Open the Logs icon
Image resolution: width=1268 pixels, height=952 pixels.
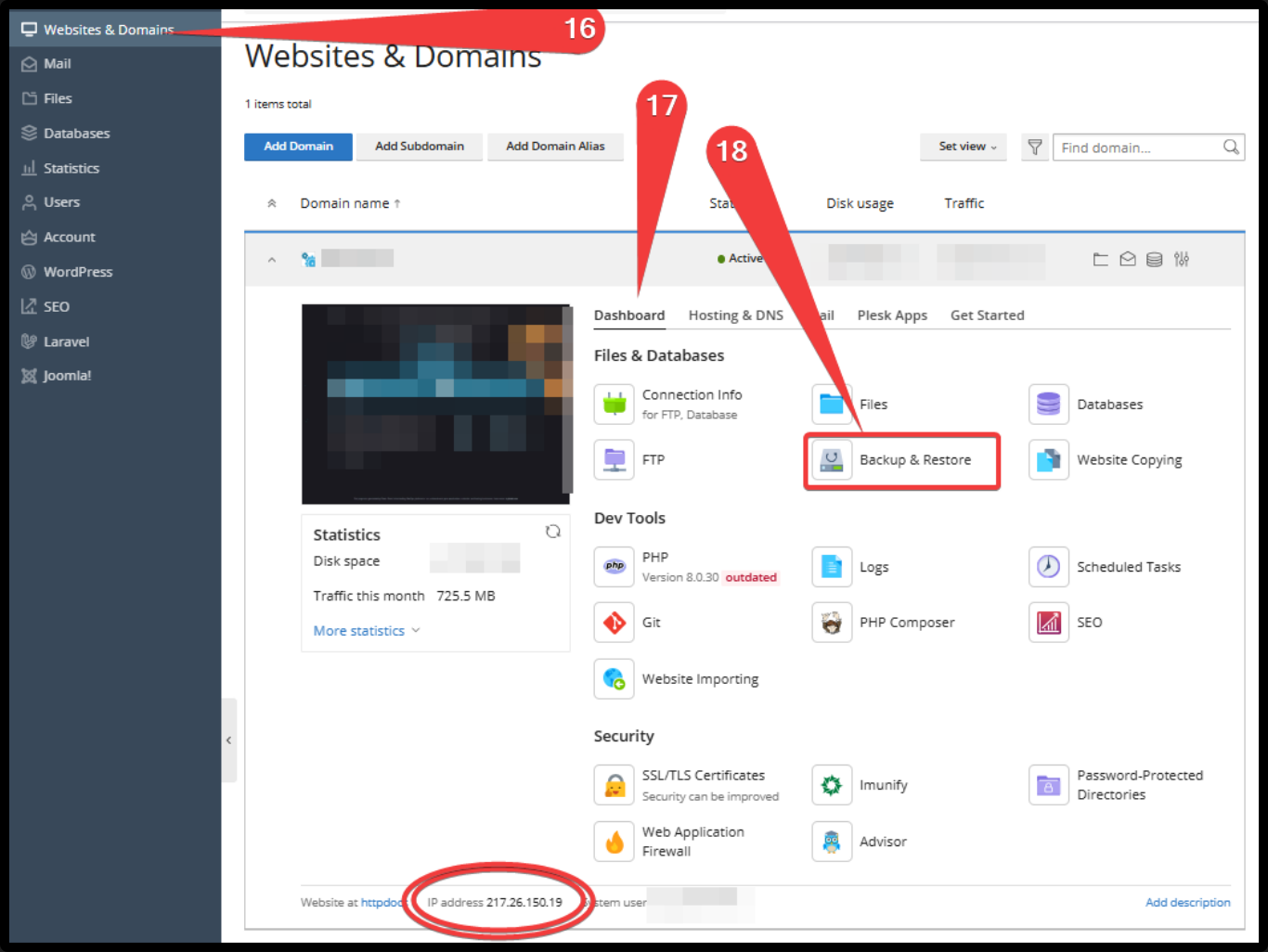(x=832, y=566)
